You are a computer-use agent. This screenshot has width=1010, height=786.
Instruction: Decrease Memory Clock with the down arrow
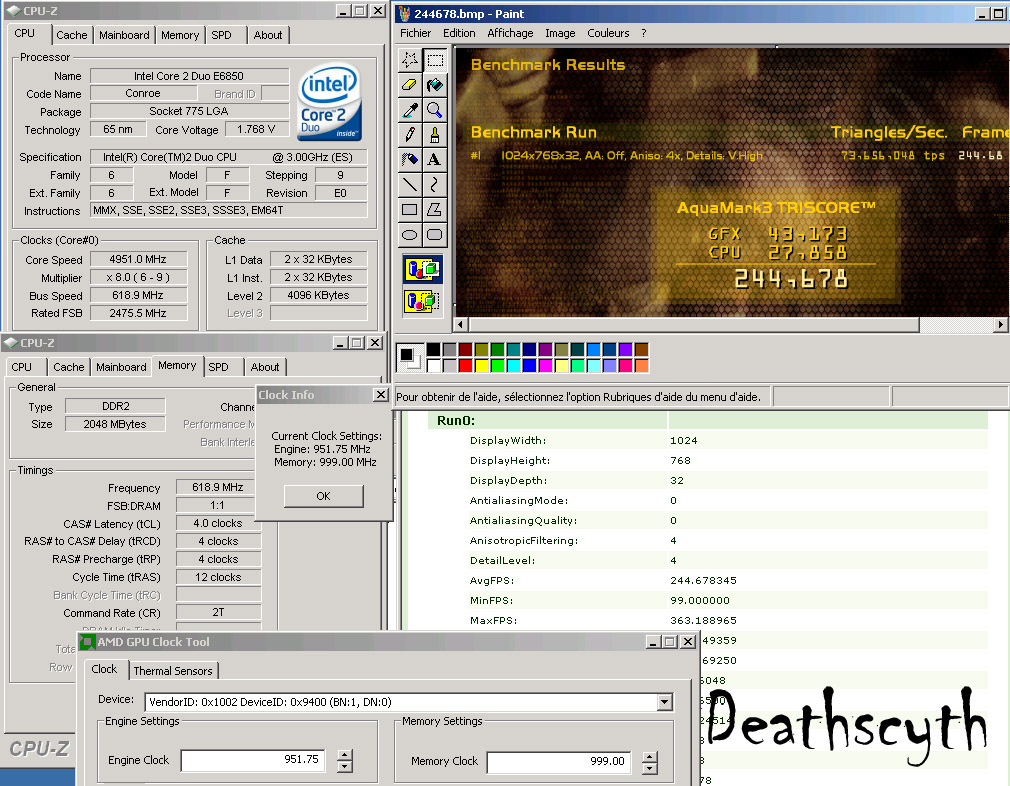[x=650, y=768]
